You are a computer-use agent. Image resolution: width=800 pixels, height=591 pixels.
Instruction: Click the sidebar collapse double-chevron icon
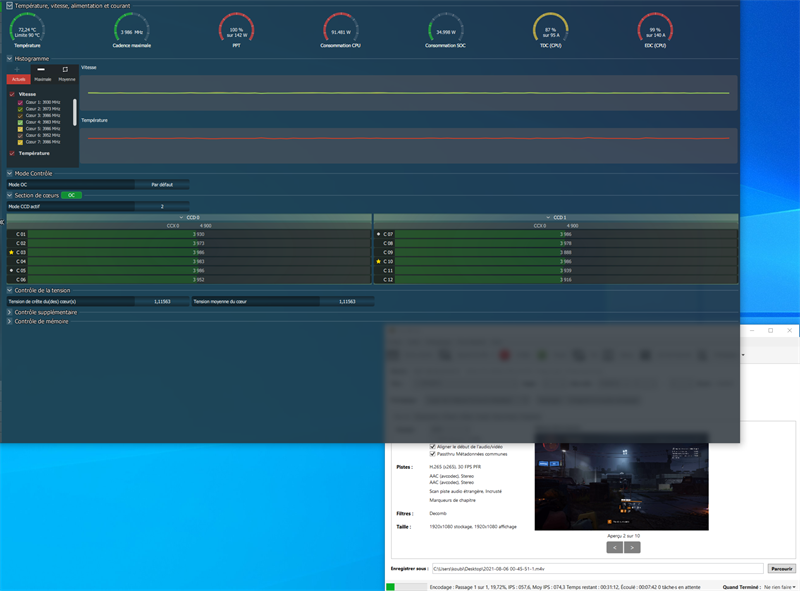coord(3,221)
